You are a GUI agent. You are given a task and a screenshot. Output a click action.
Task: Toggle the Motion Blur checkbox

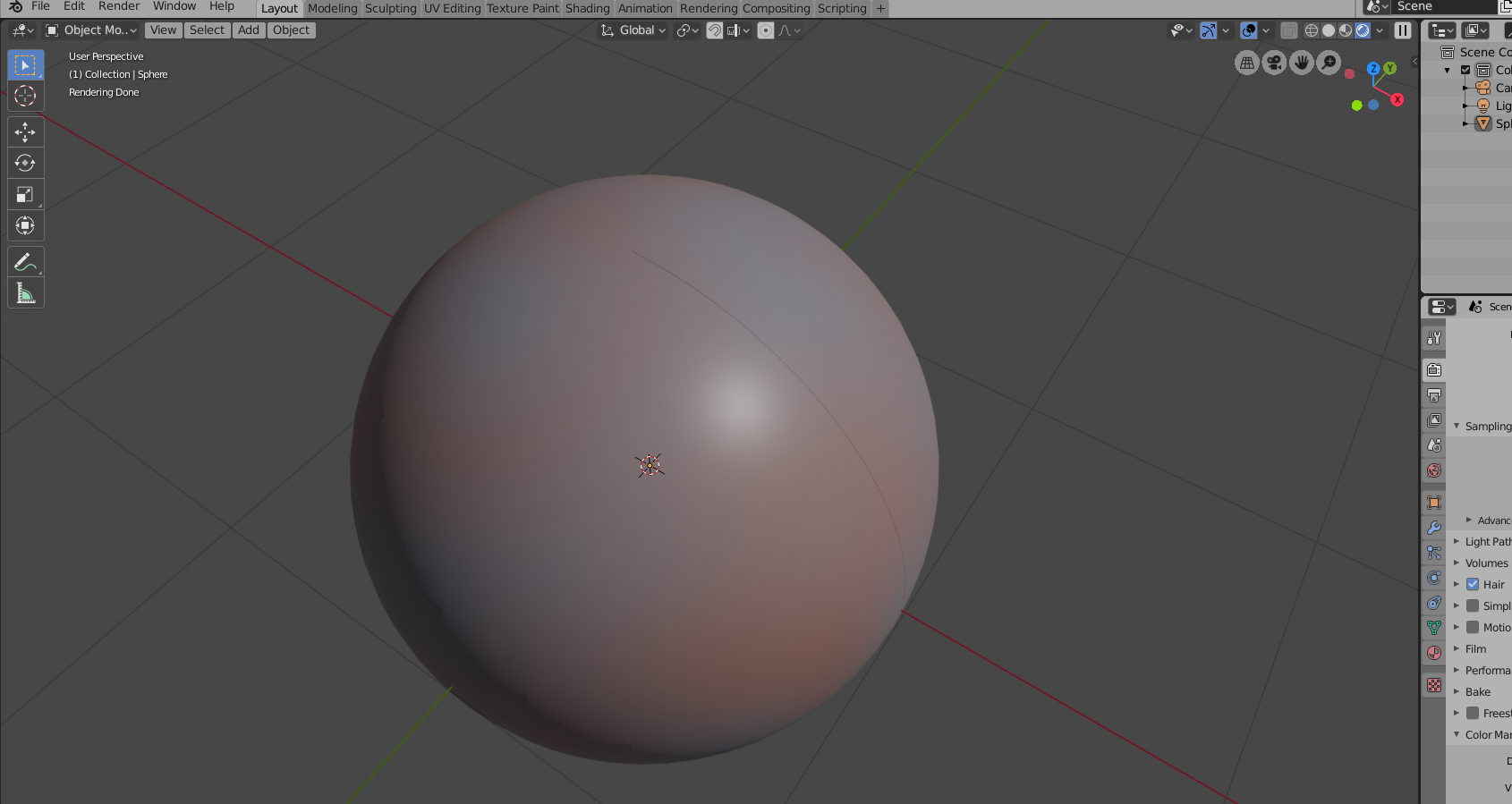tap(1473, 628)
